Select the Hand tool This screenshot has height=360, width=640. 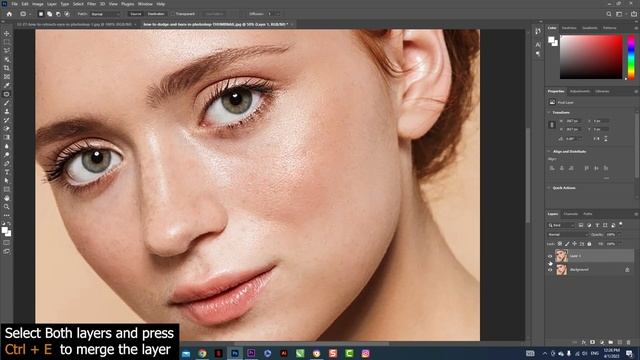pyautogui.click(x=7, y=198)
